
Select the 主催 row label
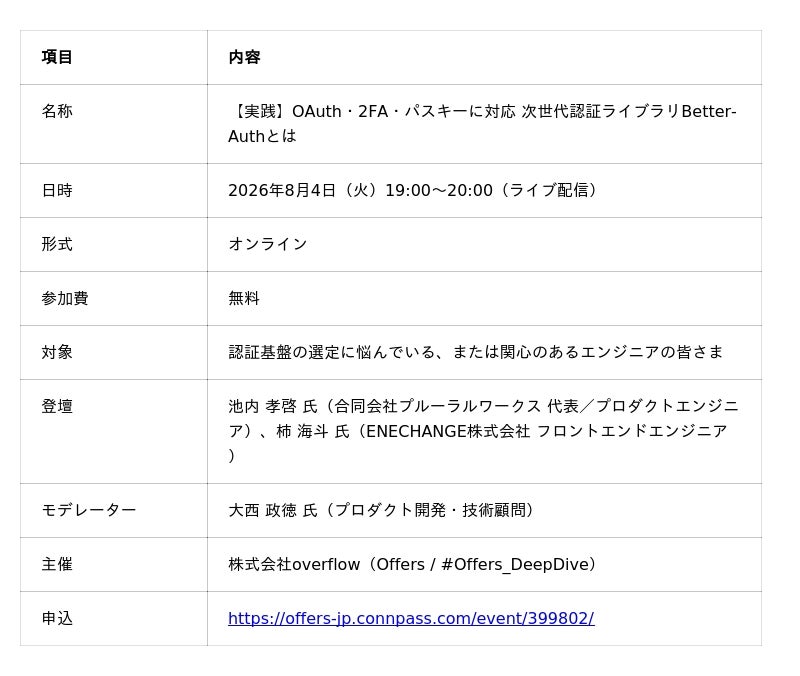point(57,564)
